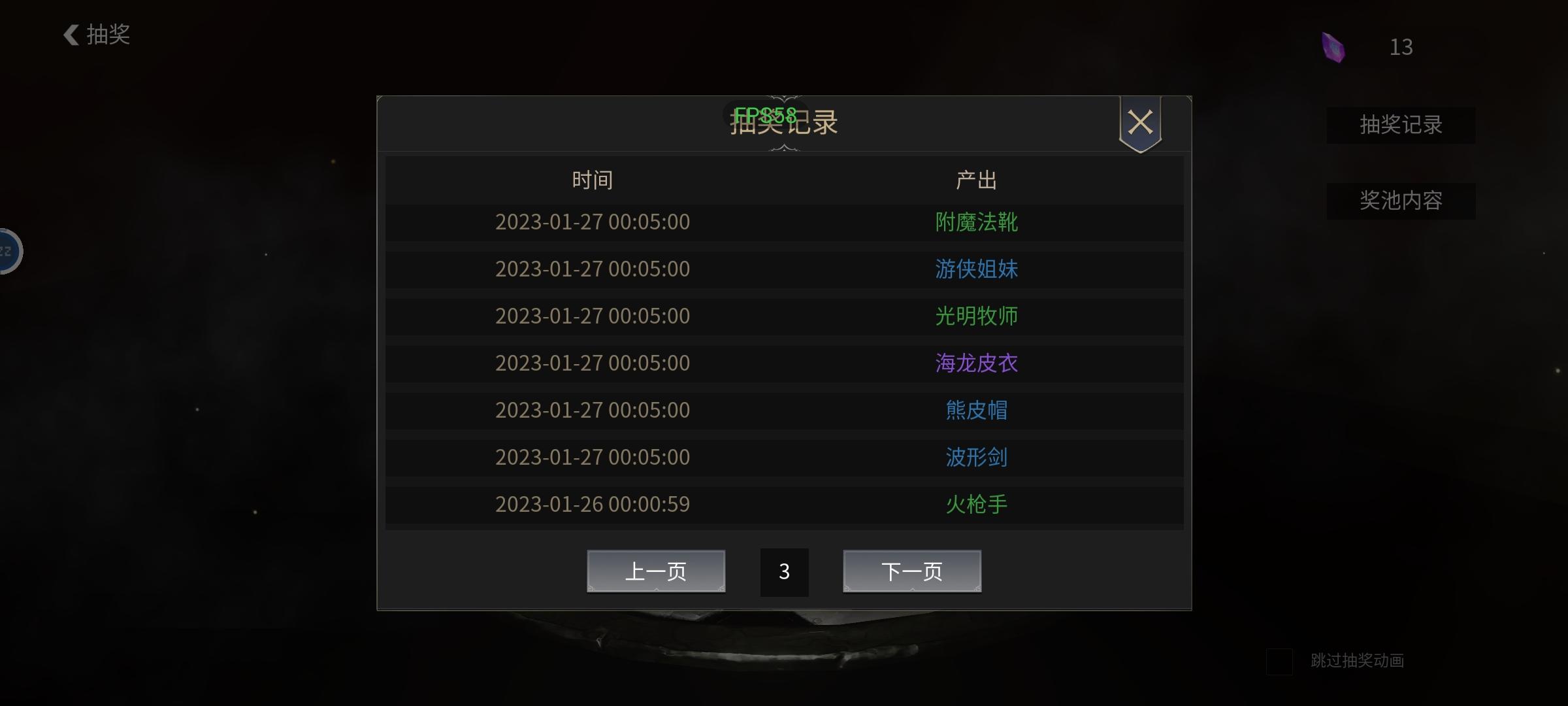The height and width of the screenshot is (706, 1568).
Task: Select the 附魔法靴 reward entry
Action: (x=976, y=222)
